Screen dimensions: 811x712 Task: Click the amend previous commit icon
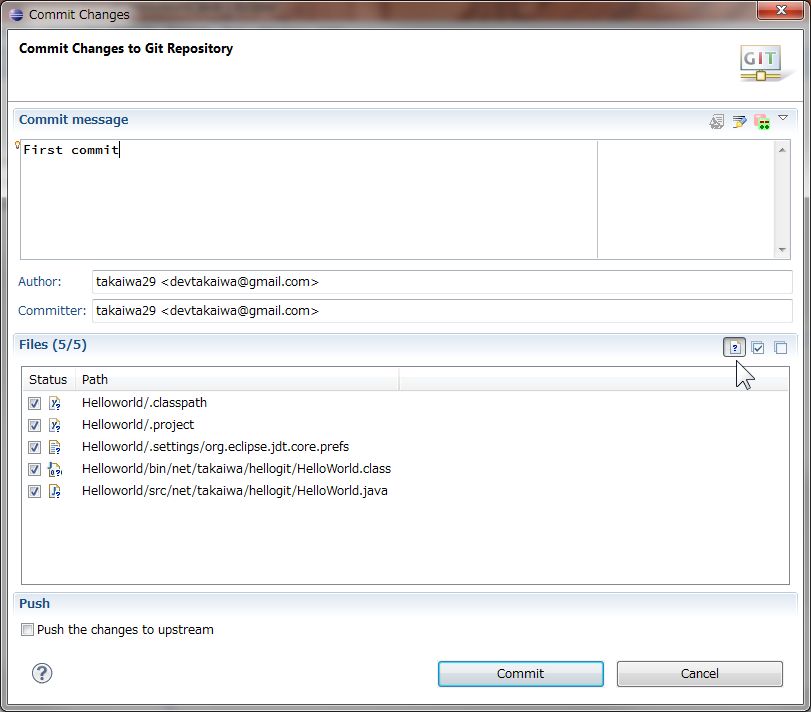click(716, 122)
